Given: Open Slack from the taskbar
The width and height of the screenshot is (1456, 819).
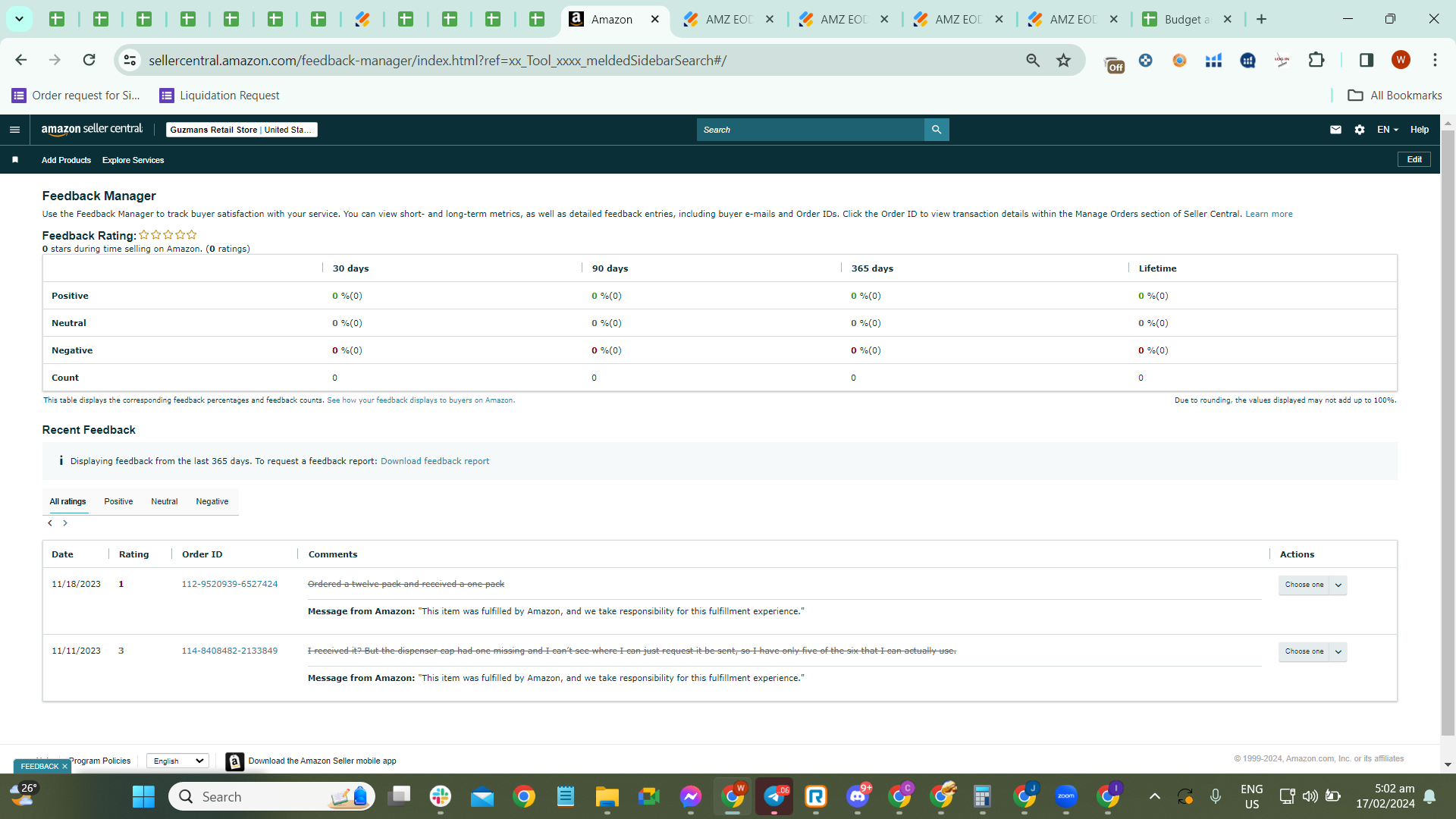Looking at the screenshot, I should point(441,797).
